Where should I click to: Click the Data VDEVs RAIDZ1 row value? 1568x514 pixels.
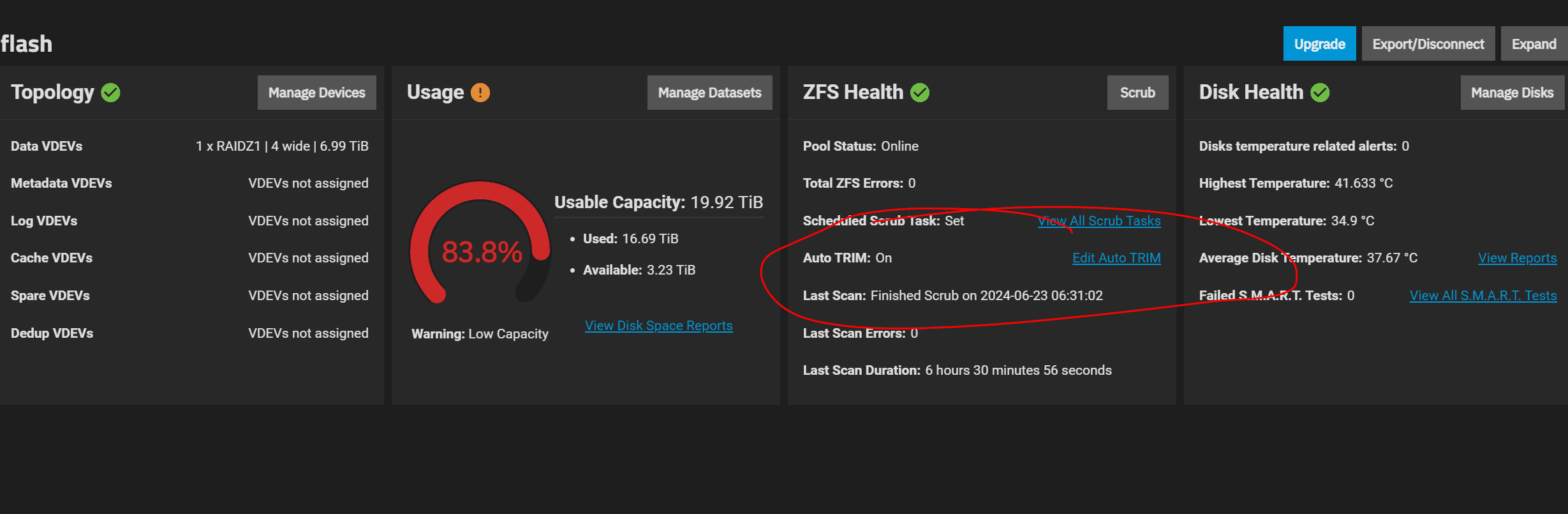282,146
